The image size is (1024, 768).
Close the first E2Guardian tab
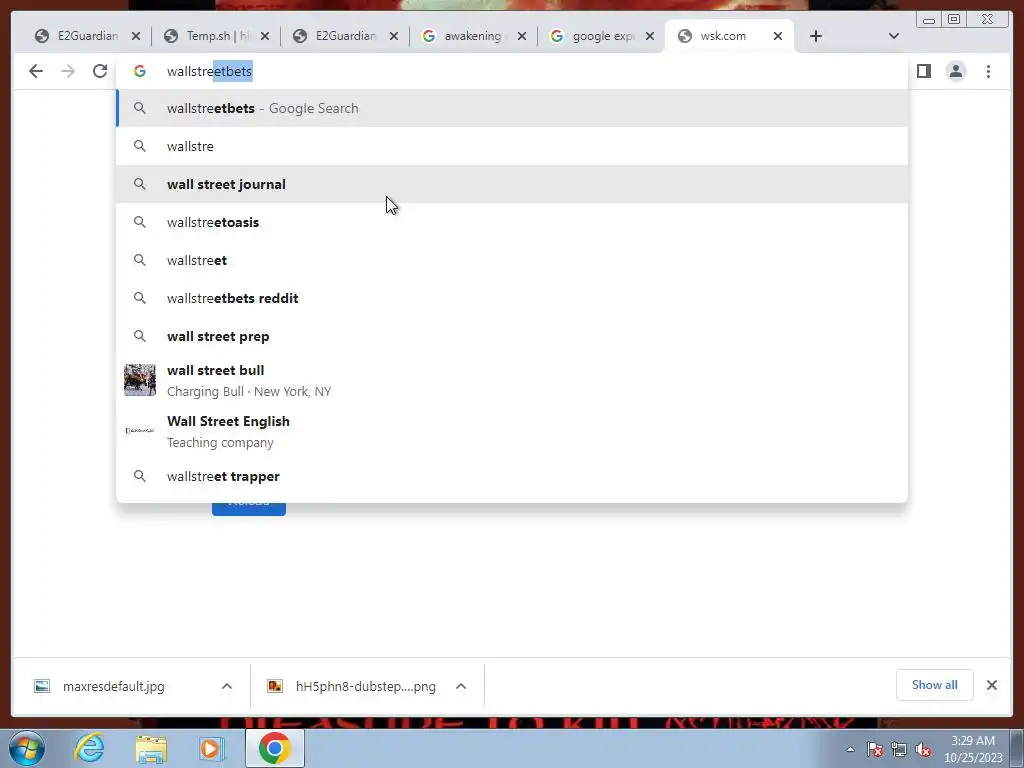click(135, 36)
